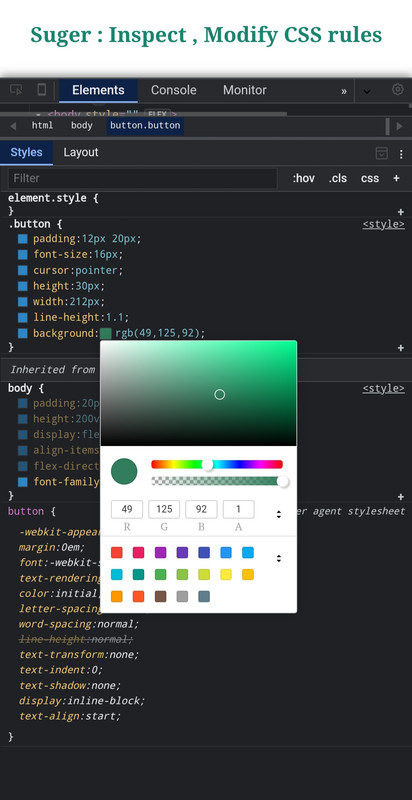412x800 pixels.
Task: Open the Layout tab
Action: (x=81, y=153)
